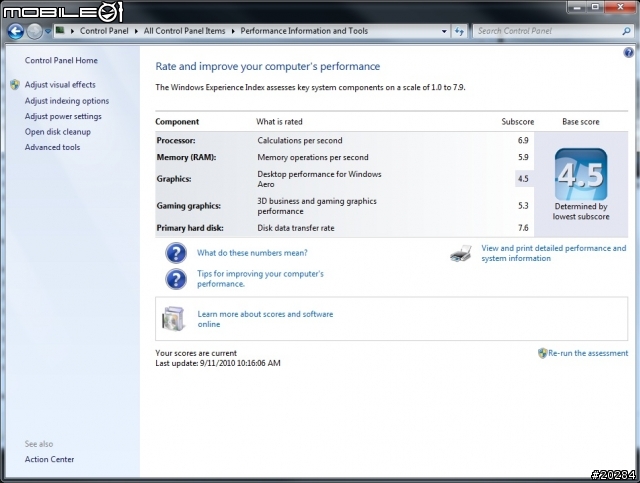The width and height of the screenshot is (640, 483).
Task: Click the printer icon
Action: click(x=461, y=253)
